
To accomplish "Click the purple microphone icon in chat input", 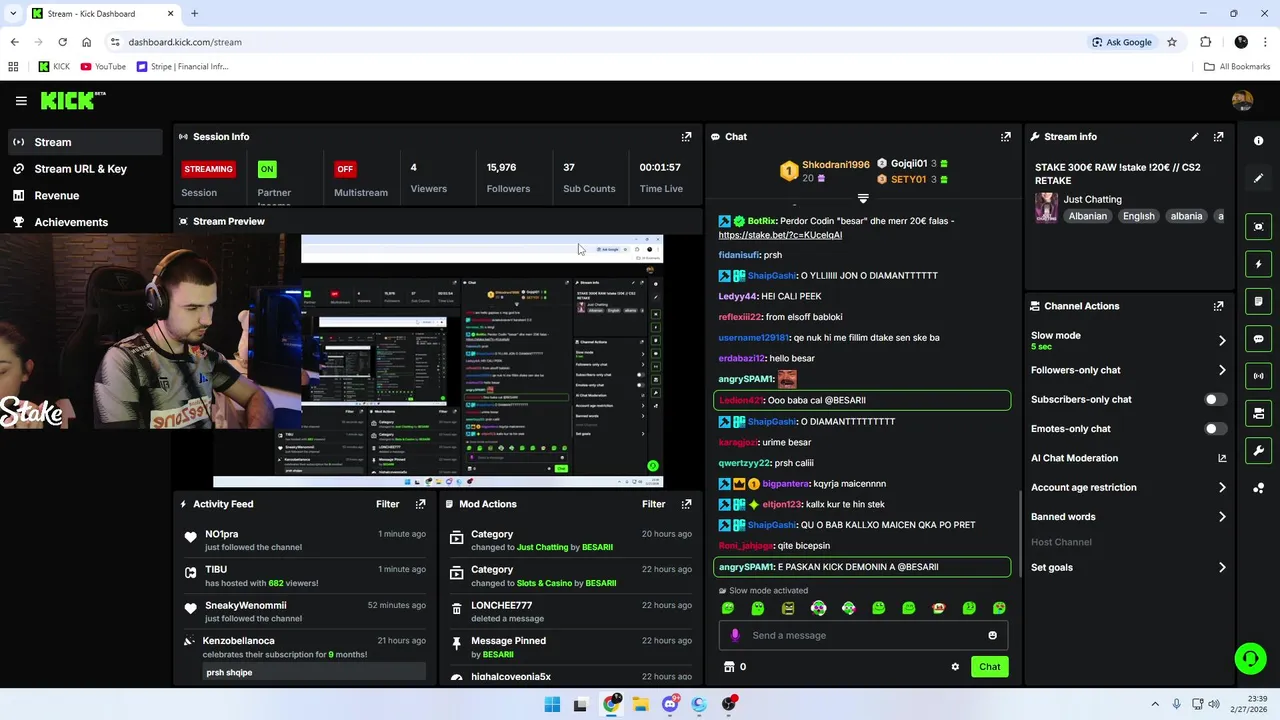I will 735,635.
